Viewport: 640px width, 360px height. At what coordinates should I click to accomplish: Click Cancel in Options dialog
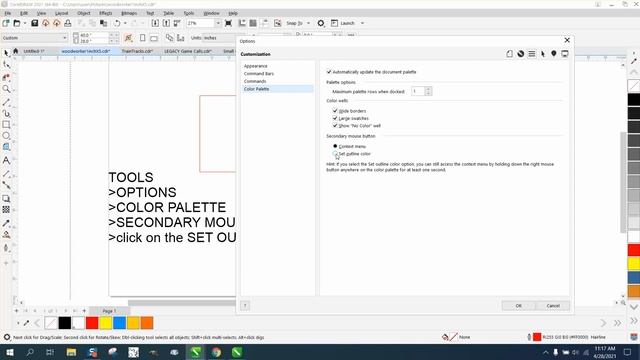point(553,306)
